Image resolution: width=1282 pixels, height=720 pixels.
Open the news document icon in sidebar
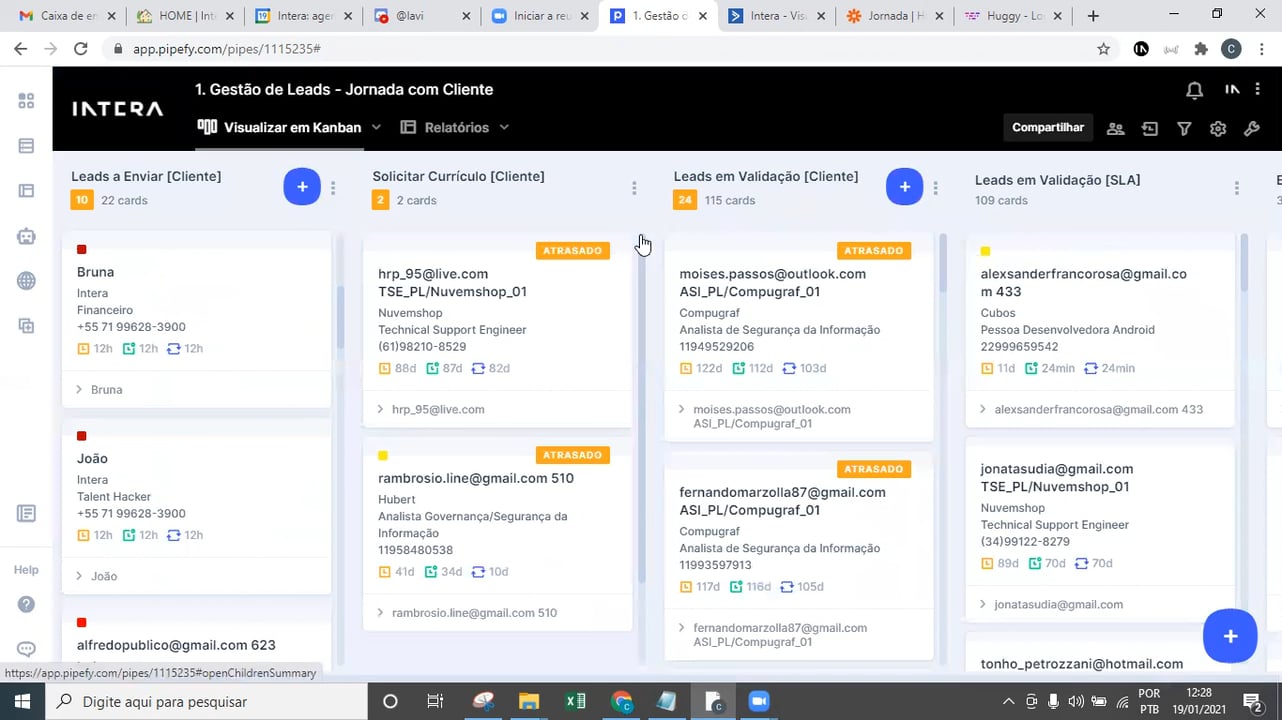point(26,513)
